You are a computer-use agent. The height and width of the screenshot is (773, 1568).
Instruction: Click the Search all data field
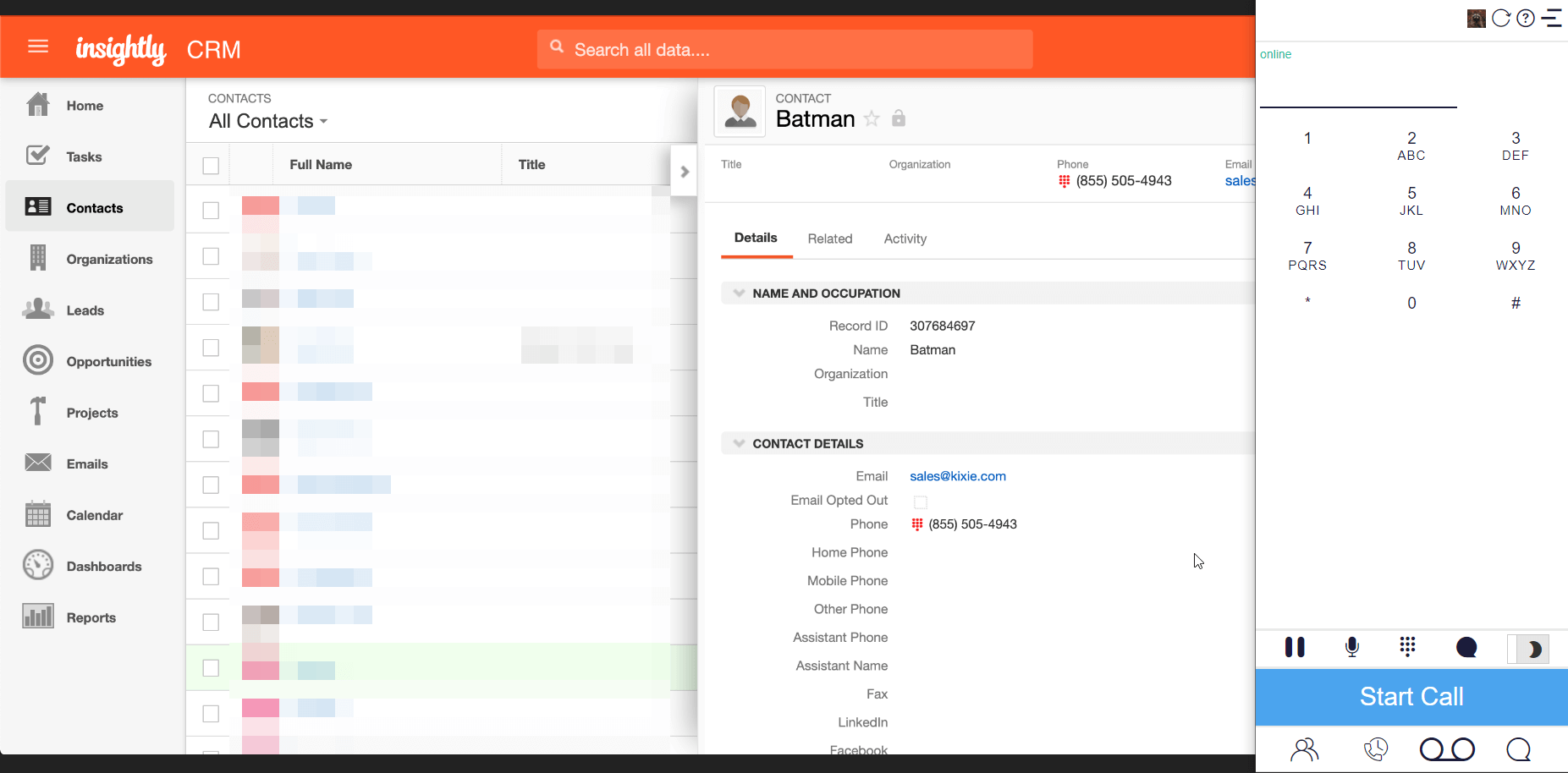point(784,50)
